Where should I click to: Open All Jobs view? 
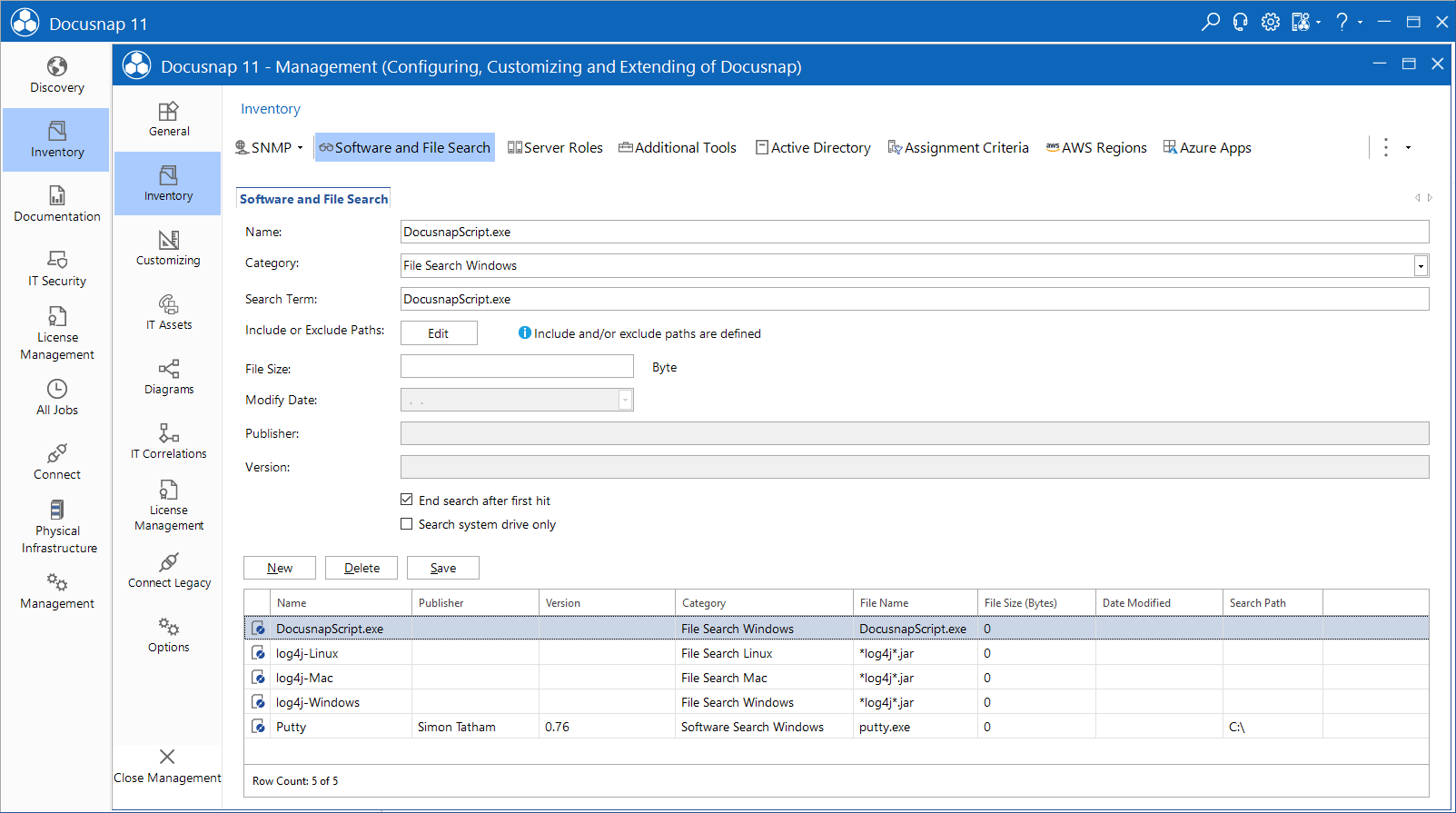(x=56, y=398)
